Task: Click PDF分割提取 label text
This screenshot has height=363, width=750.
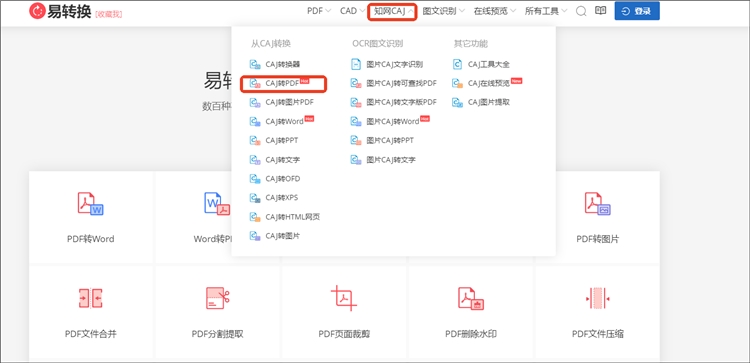Action: (218, 334)
